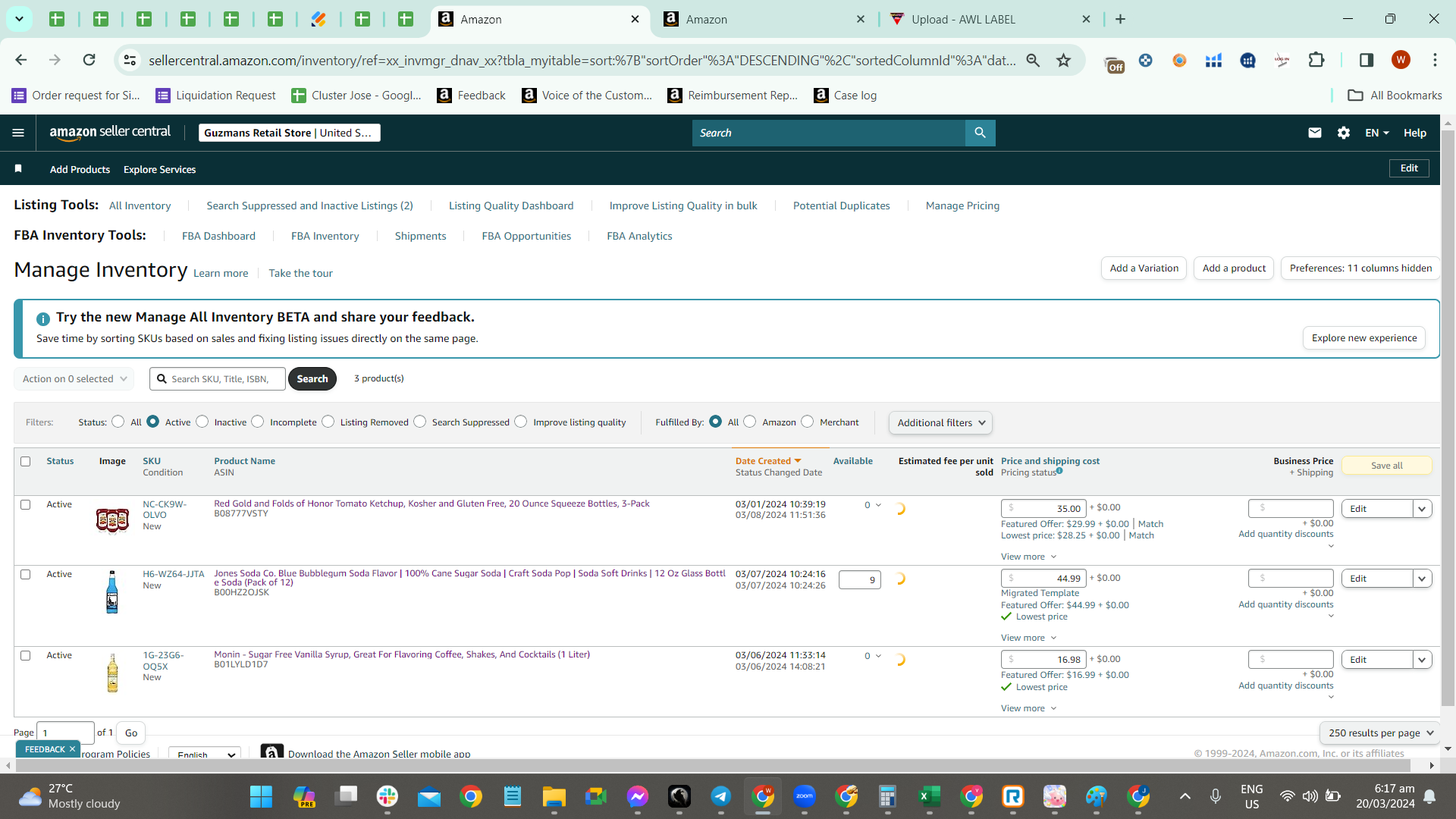This screenshot has height=819, width=1456.
Task: Open the Windows Start menu
Action: 261,796
